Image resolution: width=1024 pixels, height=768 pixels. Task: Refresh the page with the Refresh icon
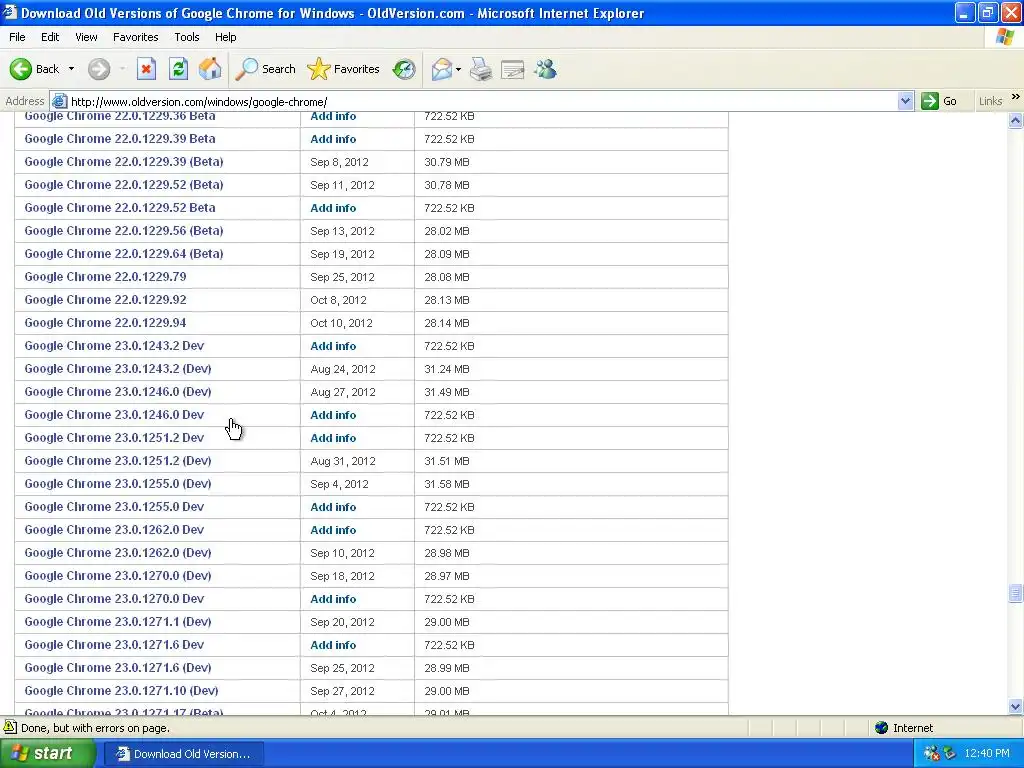178,69
